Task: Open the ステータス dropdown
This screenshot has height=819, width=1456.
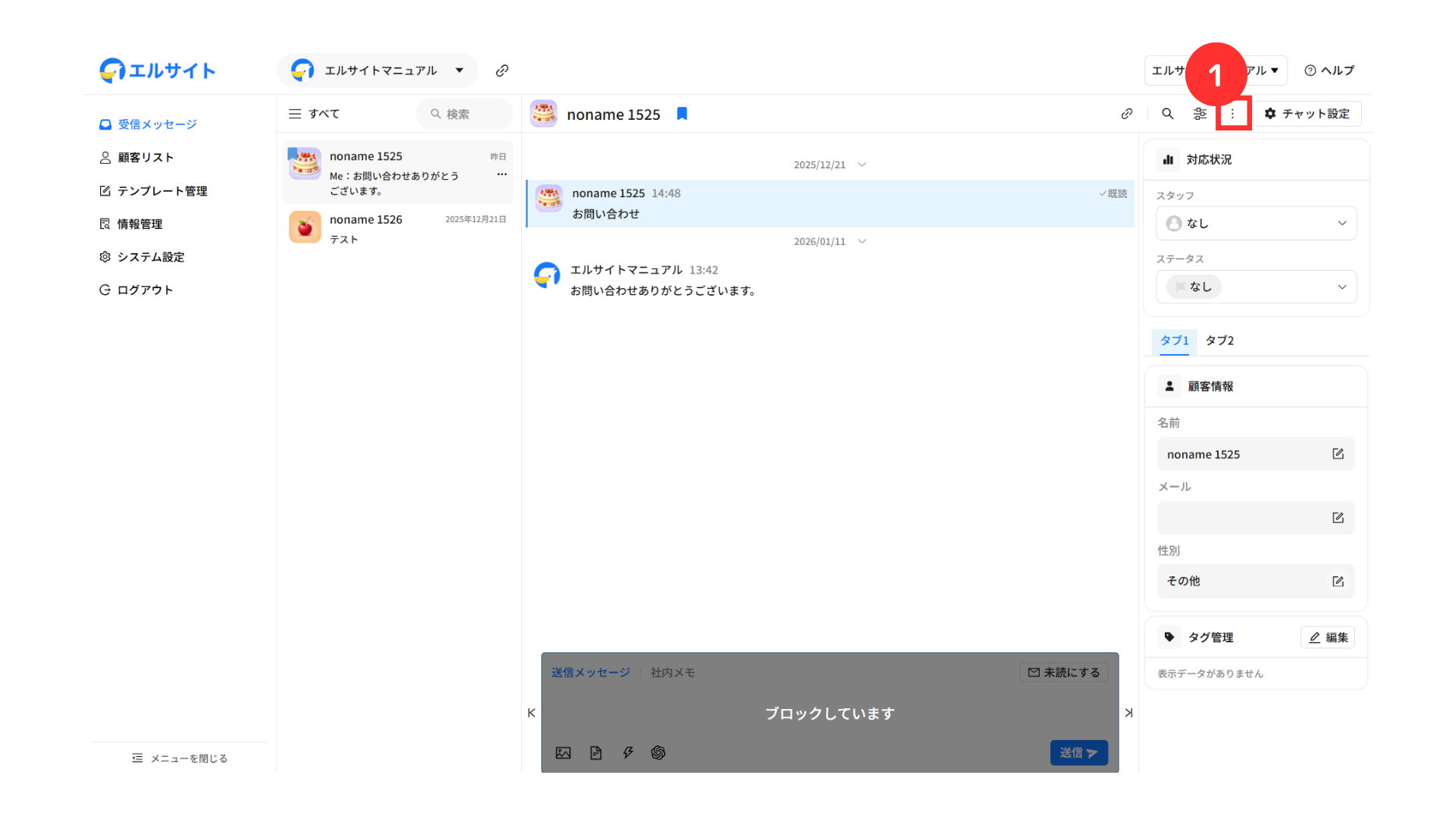Action: [1256, 287]
